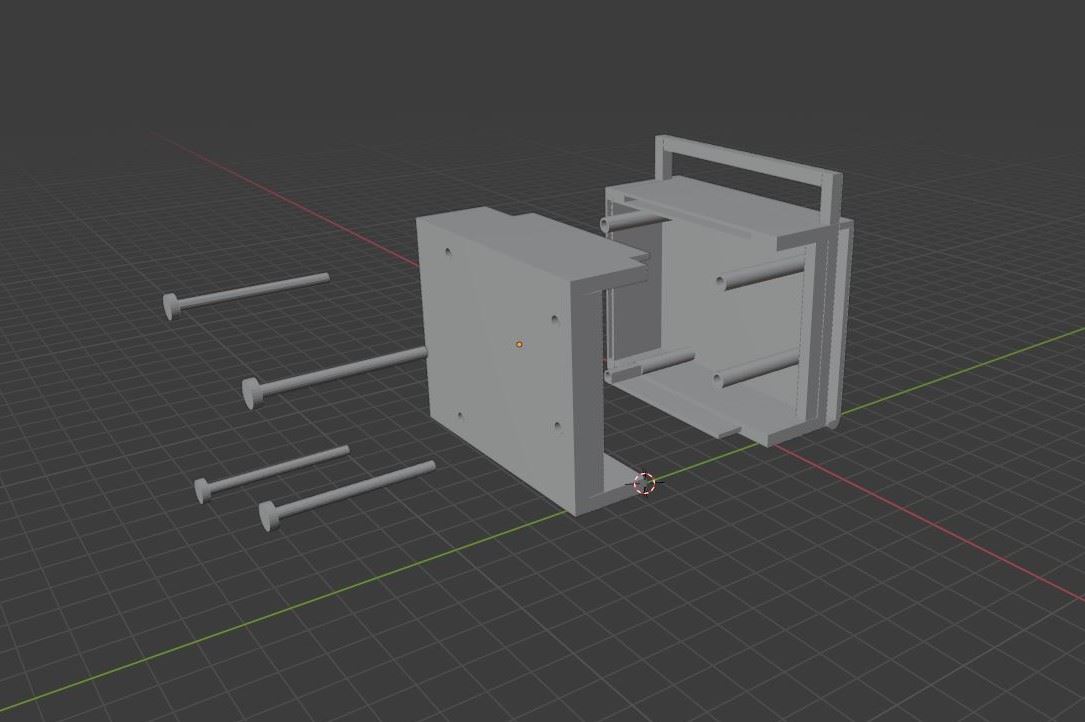Click the 3D cursor crosshair on the grid

pyautogui.click(x=645, y=484)
